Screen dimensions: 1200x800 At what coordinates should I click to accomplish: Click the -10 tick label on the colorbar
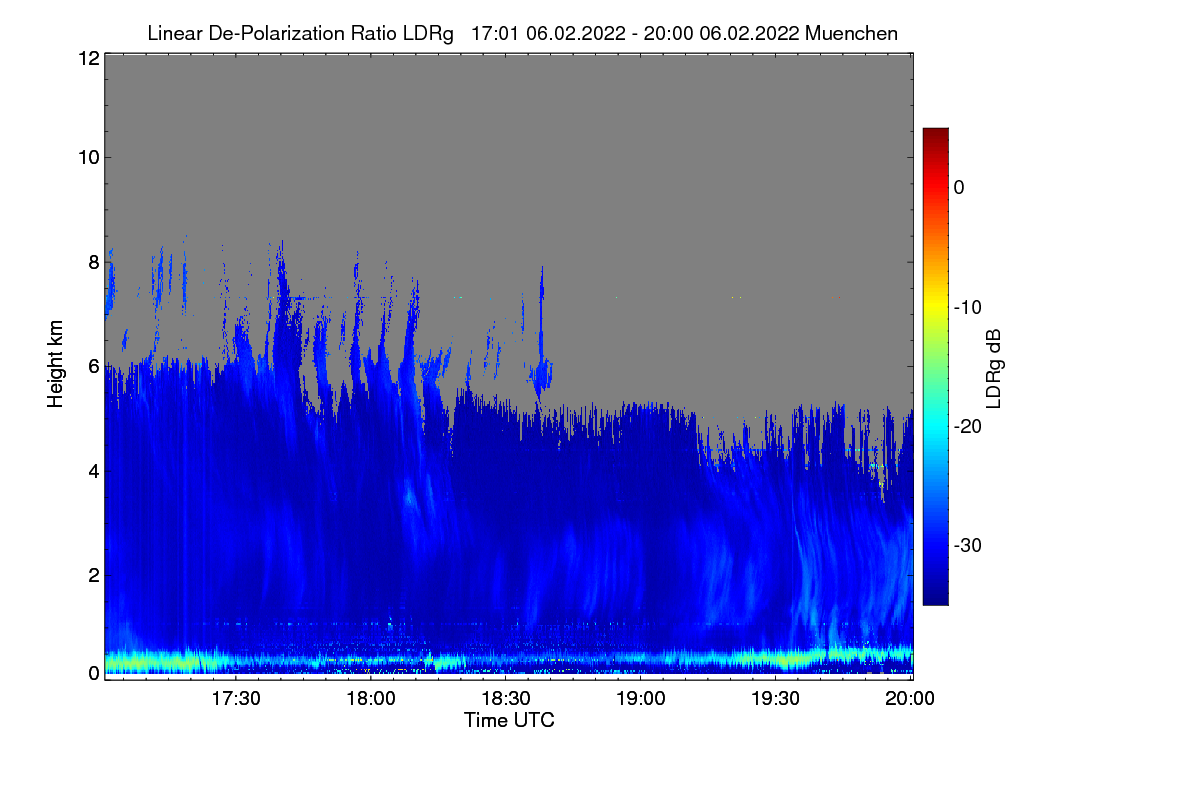click(x=967, y=307)
